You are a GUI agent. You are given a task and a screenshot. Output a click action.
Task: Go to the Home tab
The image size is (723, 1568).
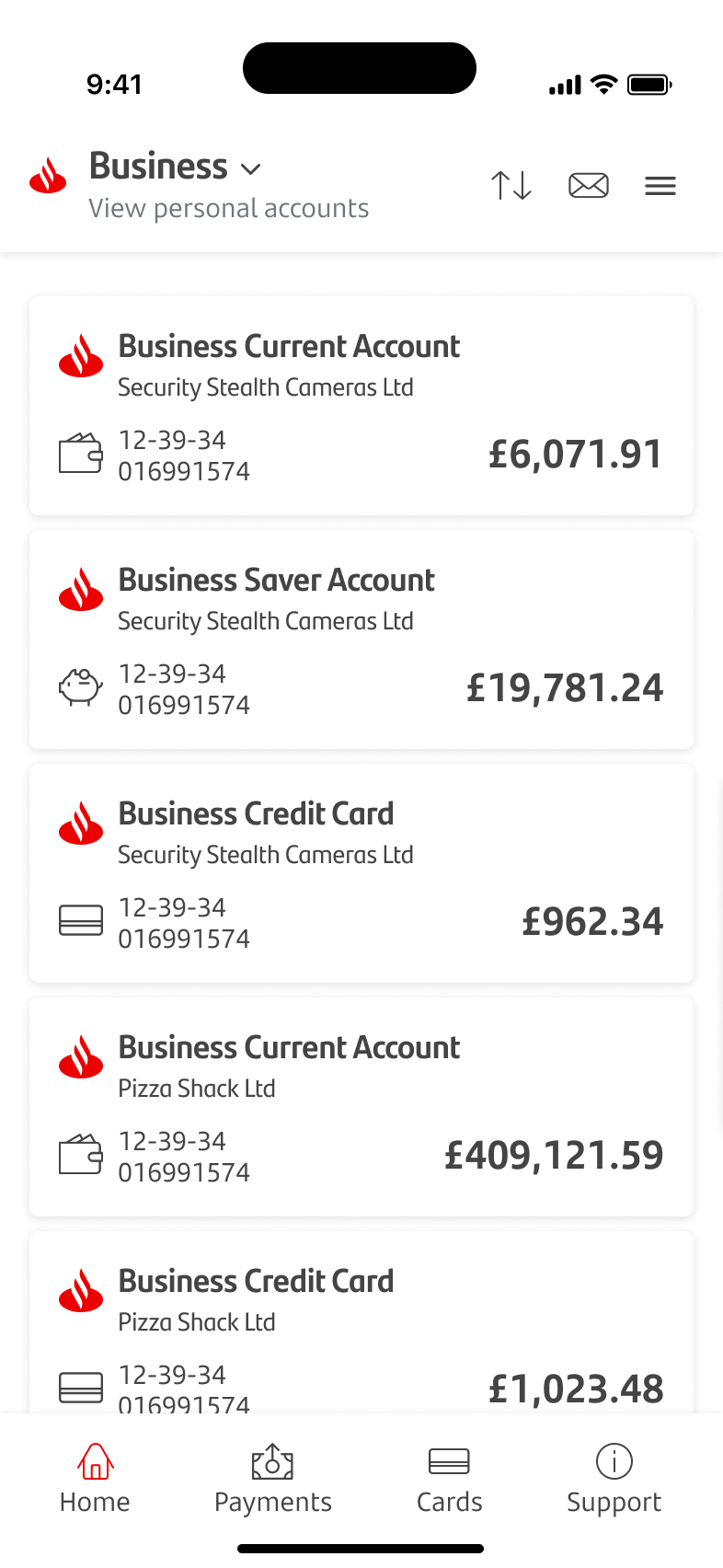coord(95,1479)
